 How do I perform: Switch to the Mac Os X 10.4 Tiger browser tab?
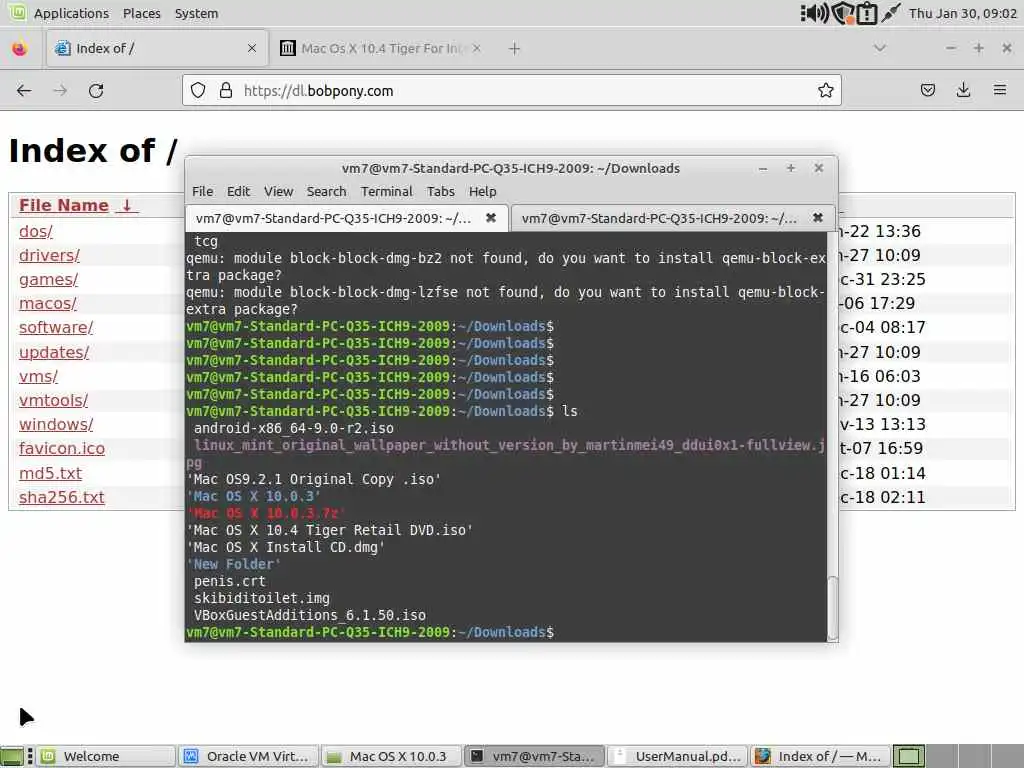click(x=381, y=48)
